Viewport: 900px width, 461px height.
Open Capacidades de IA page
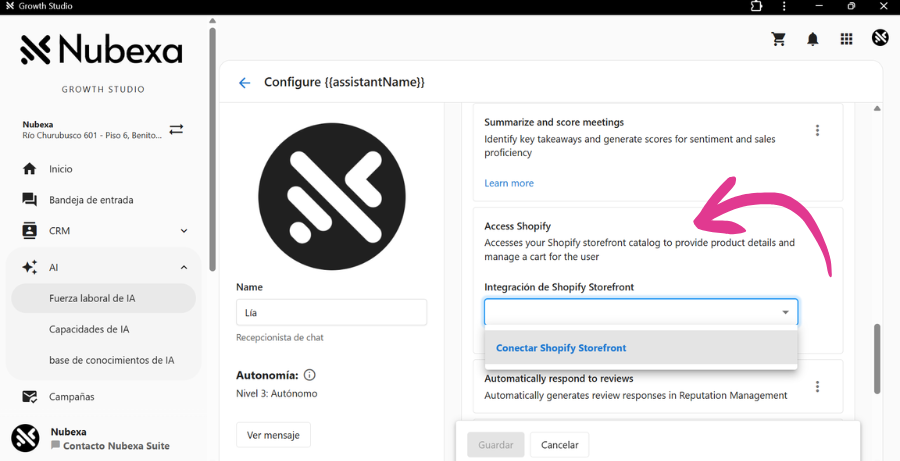89,329
